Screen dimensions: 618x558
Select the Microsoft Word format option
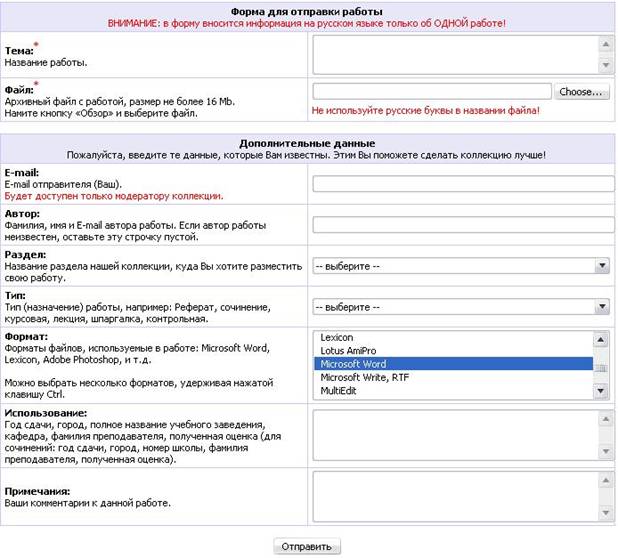[x=453, y=364]
